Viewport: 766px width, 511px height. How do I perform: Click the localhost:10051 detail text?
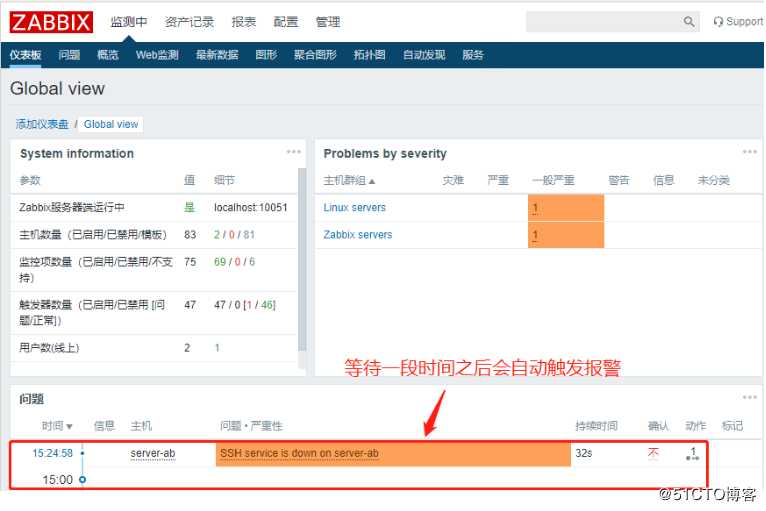coord(251,208)
